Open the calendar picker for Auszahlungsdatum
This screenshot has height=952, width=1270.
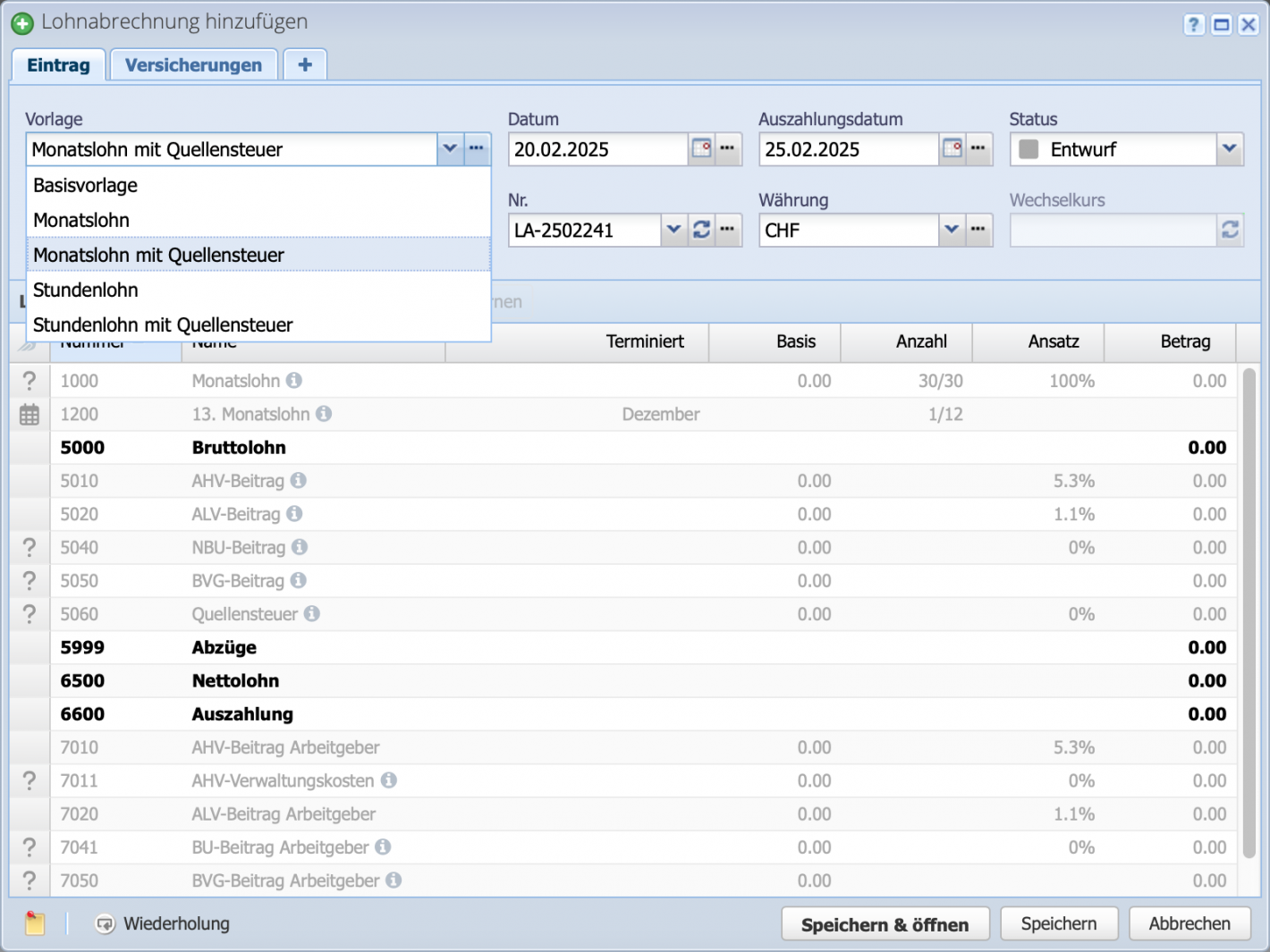952,149
